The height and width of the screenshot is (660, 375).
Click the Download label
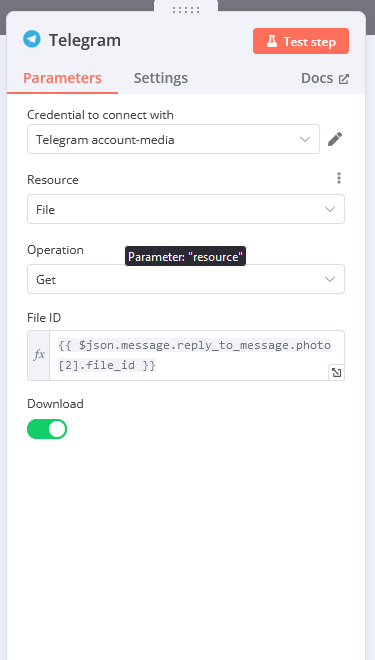pyautogui.click(x=56, y=404)
